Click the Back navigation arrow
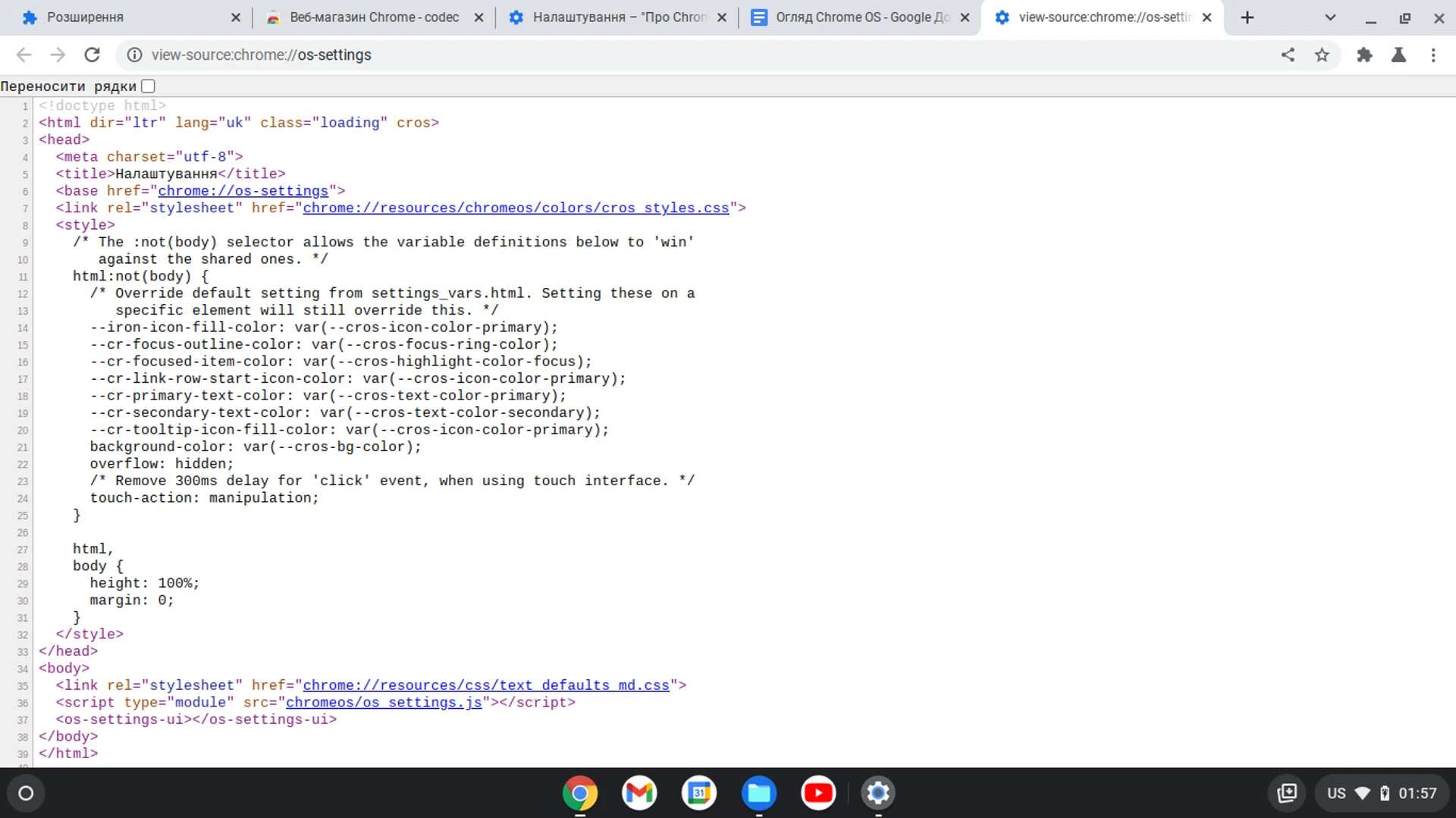 point(24,55)
